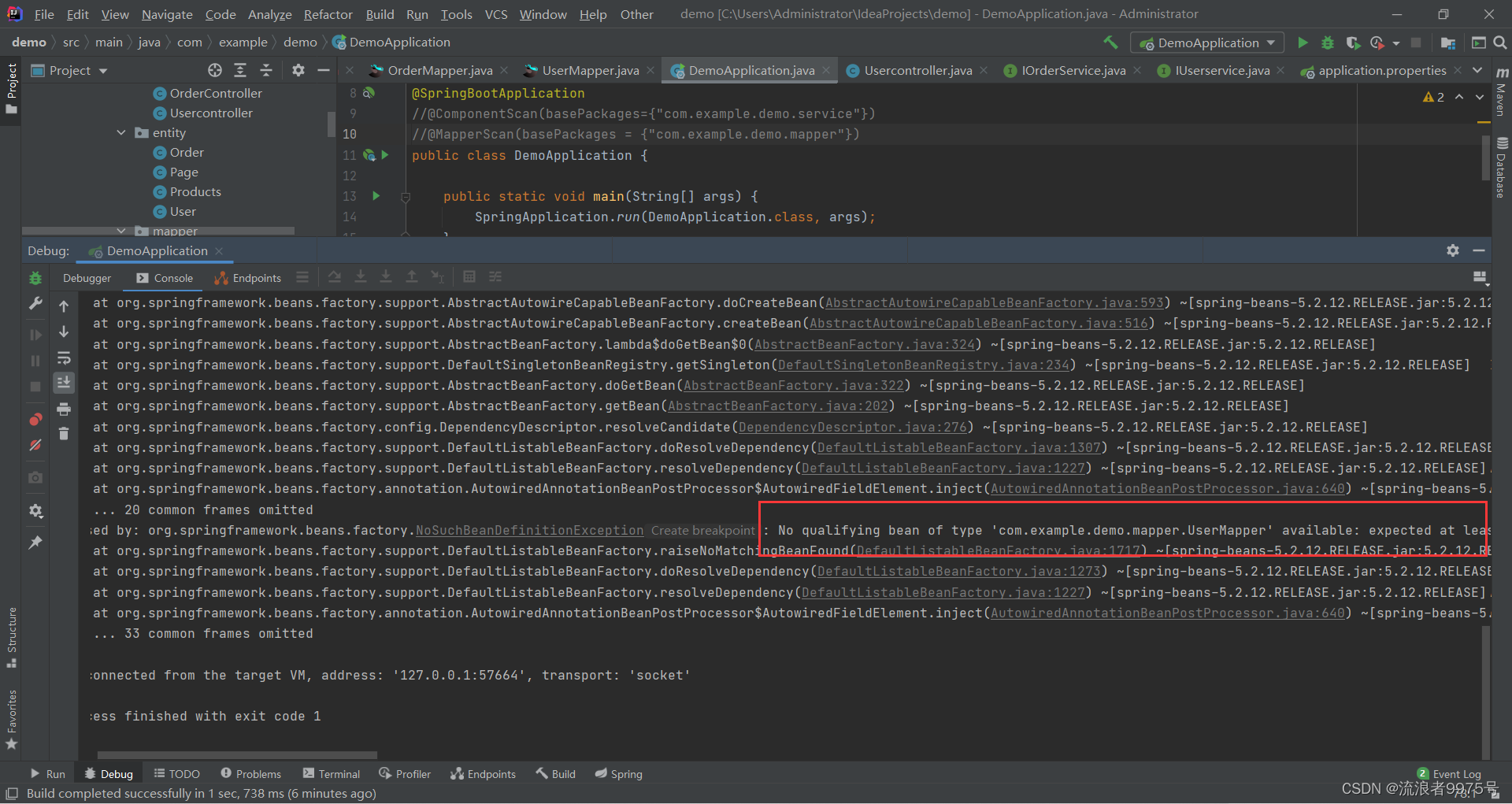Open DemoApplication run configuration dropdown
Screen dimensions: 1512x804
point(1207,43)
